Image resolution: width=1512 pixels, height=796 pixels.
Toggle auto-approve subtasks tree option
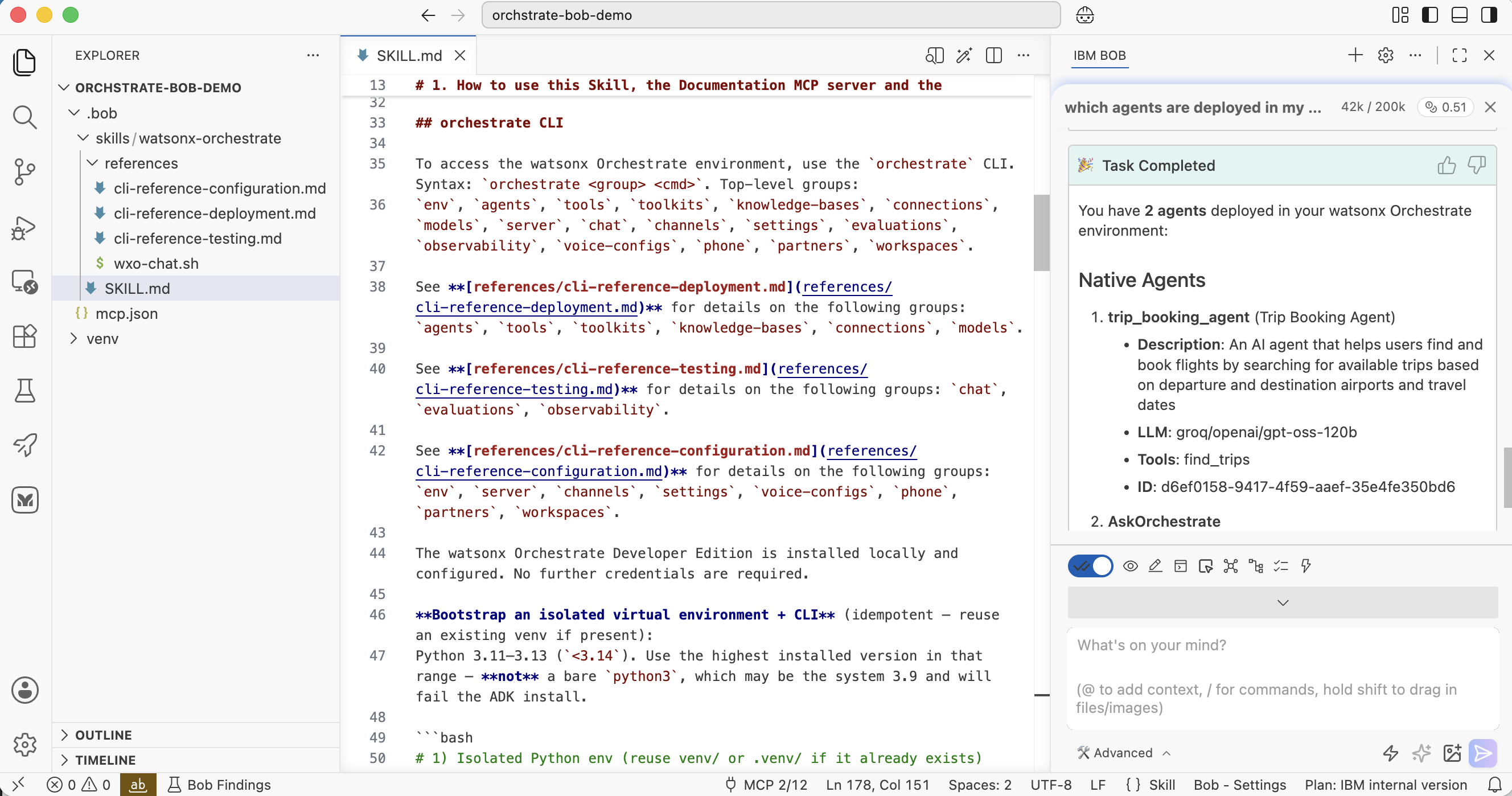click(x=1256, y=566)
